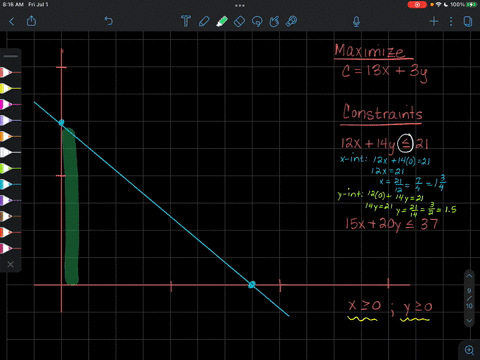Tap the handle atop the pens toolbox
480x360 pixels.
click(x=11, y=56)
